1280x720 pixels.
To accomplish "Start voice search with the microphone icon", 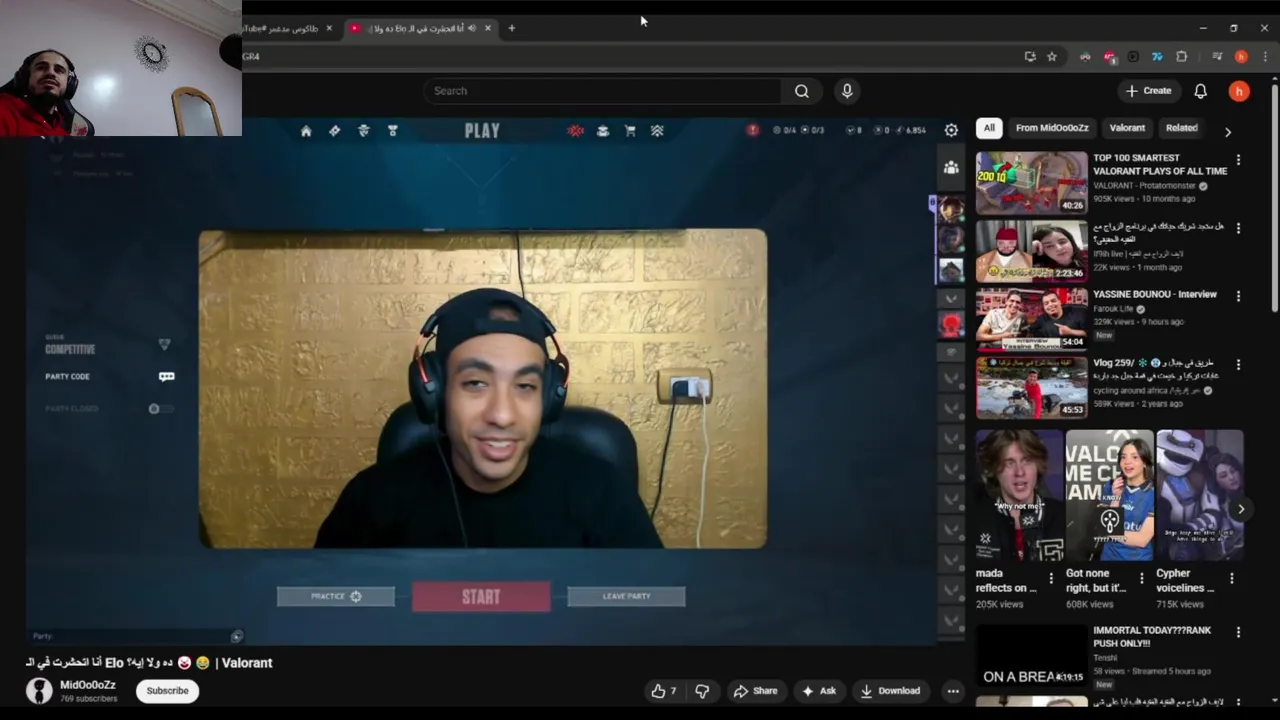I will [847, 91].
